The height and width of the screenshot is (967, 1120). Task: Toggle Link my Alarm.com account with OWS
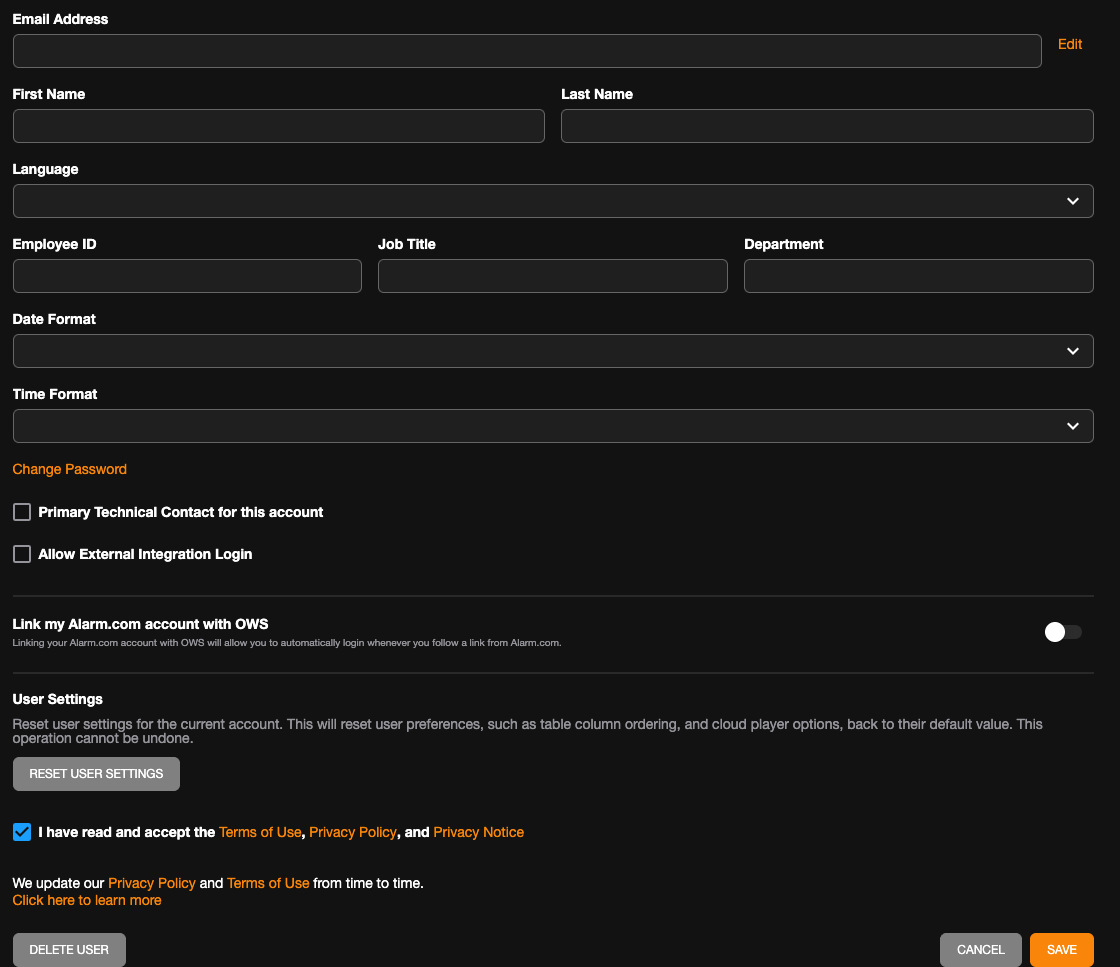click(1063, 632)
